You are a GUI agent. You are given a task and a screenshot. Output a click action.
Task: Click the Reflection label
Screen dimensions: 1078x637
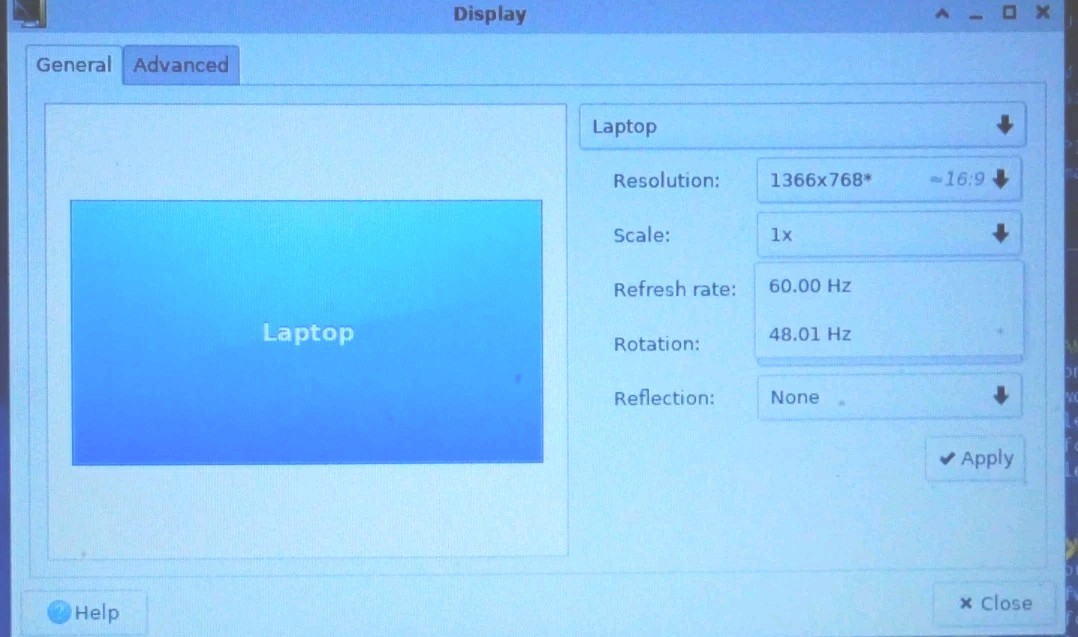click(x=664, y=398)
